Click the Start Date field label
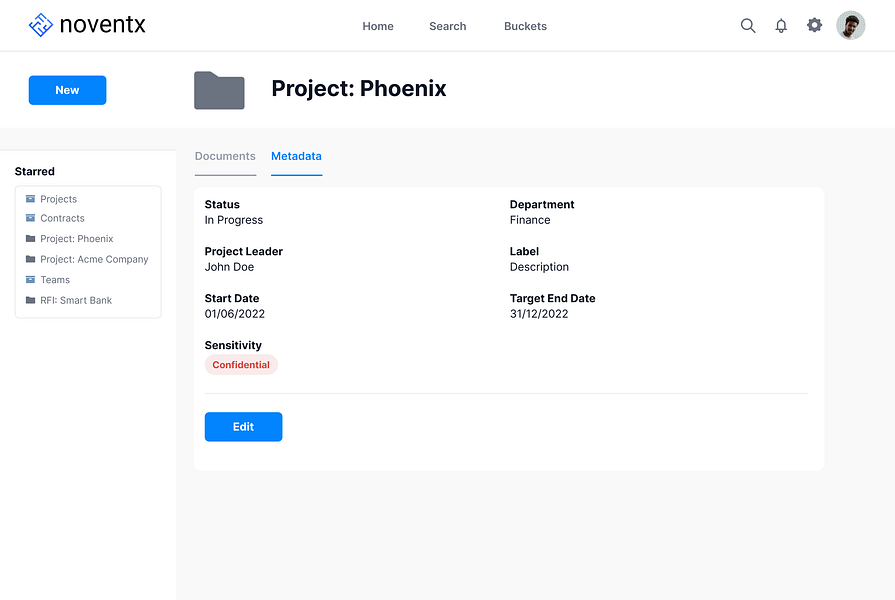The image size is (895, 600). [x=232, y=299]
